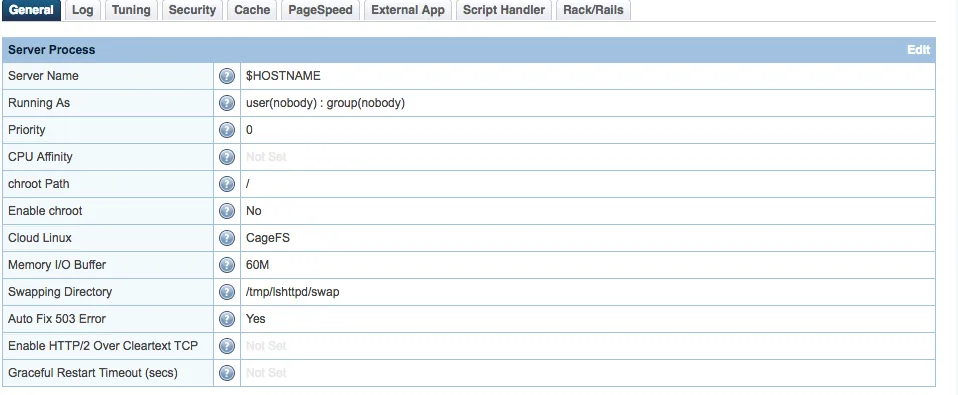The width and height of the screenshot is (958, 395).
Task: Open help icon for Graceful Restart Timeout
Action: (227, 372)
